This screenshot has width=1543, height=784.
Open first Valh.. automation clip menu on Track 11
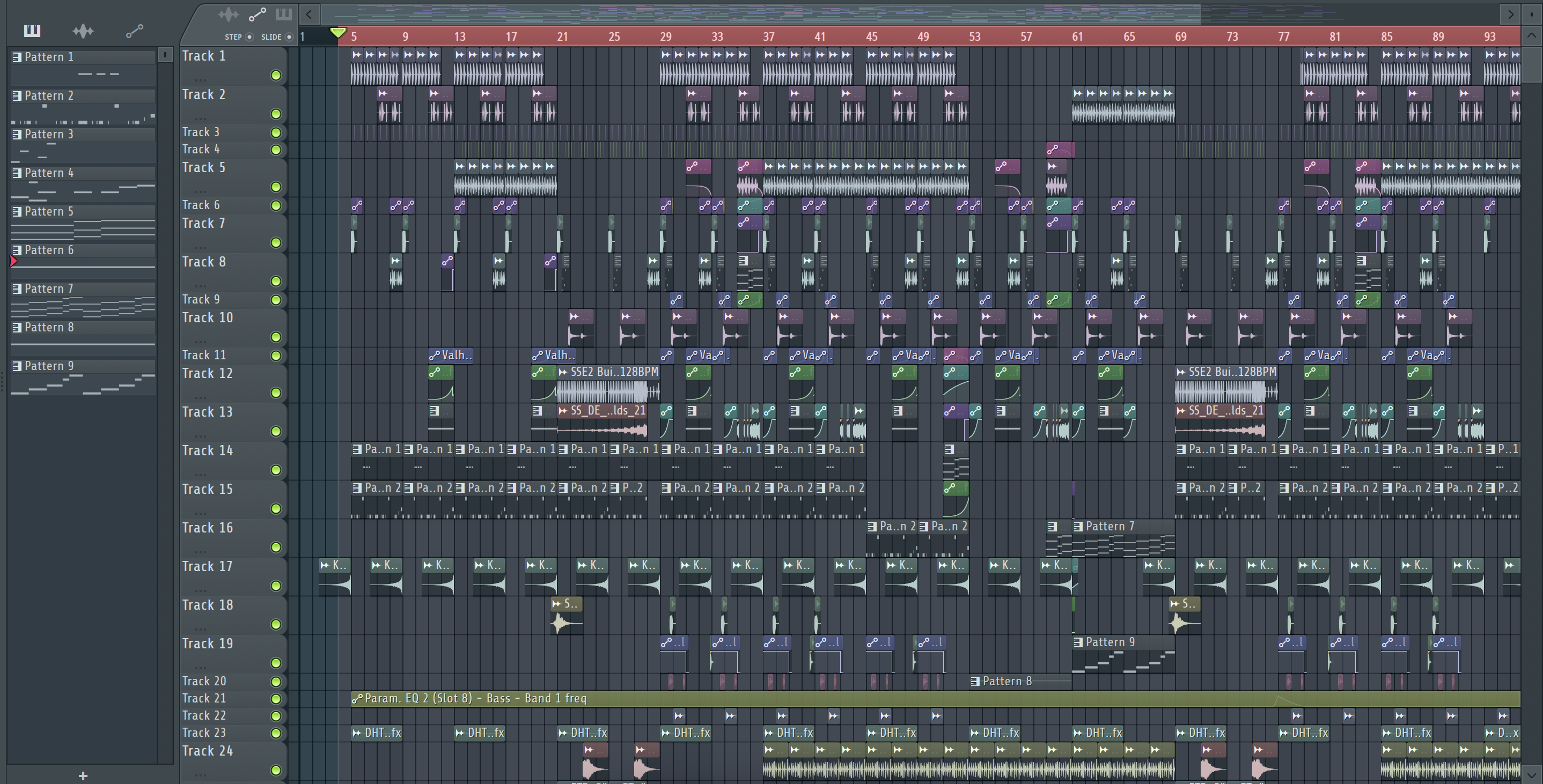[435, 355]
